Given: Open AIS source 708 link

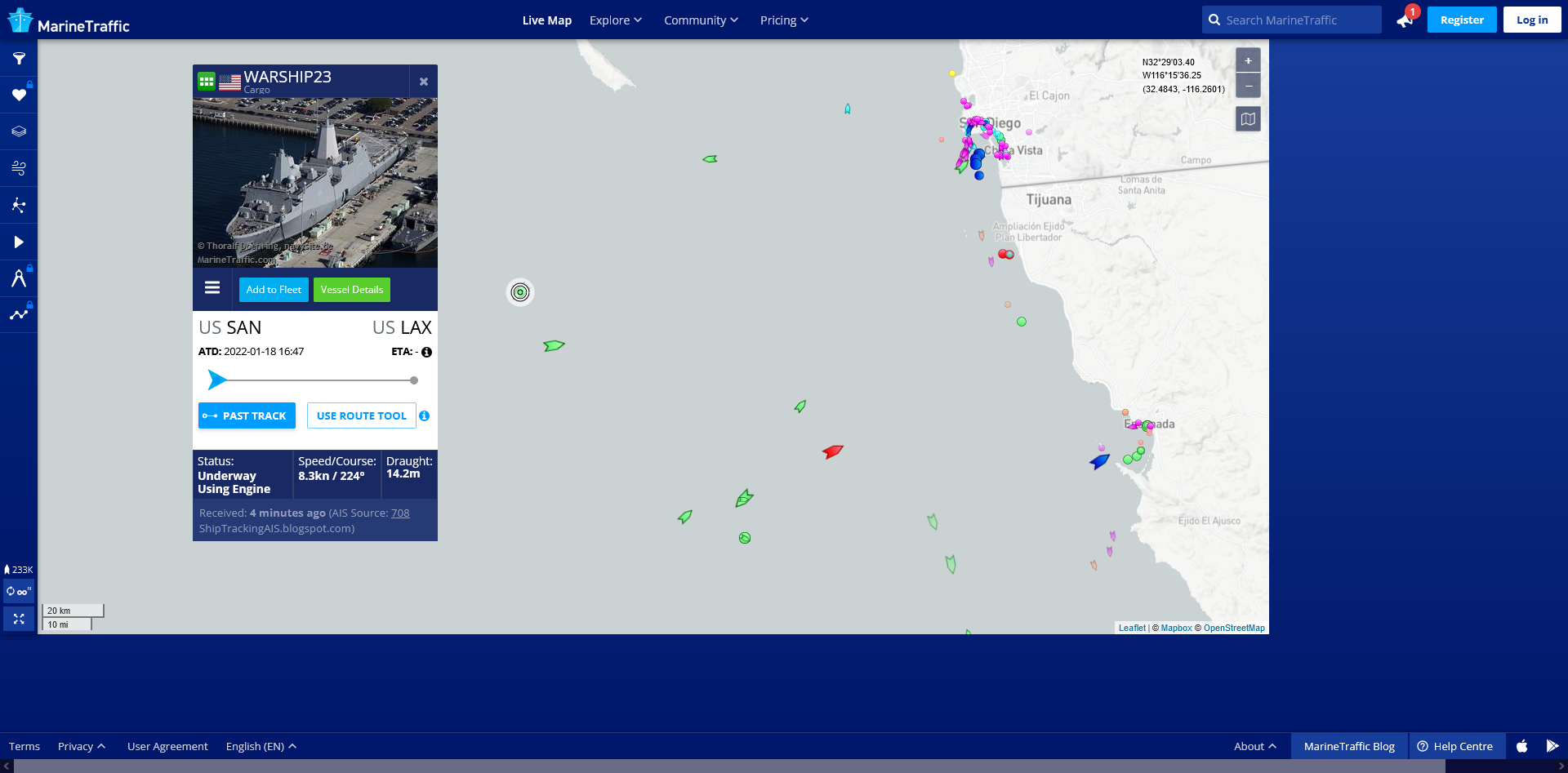Looking at the screenshot, I should [400, 513].
